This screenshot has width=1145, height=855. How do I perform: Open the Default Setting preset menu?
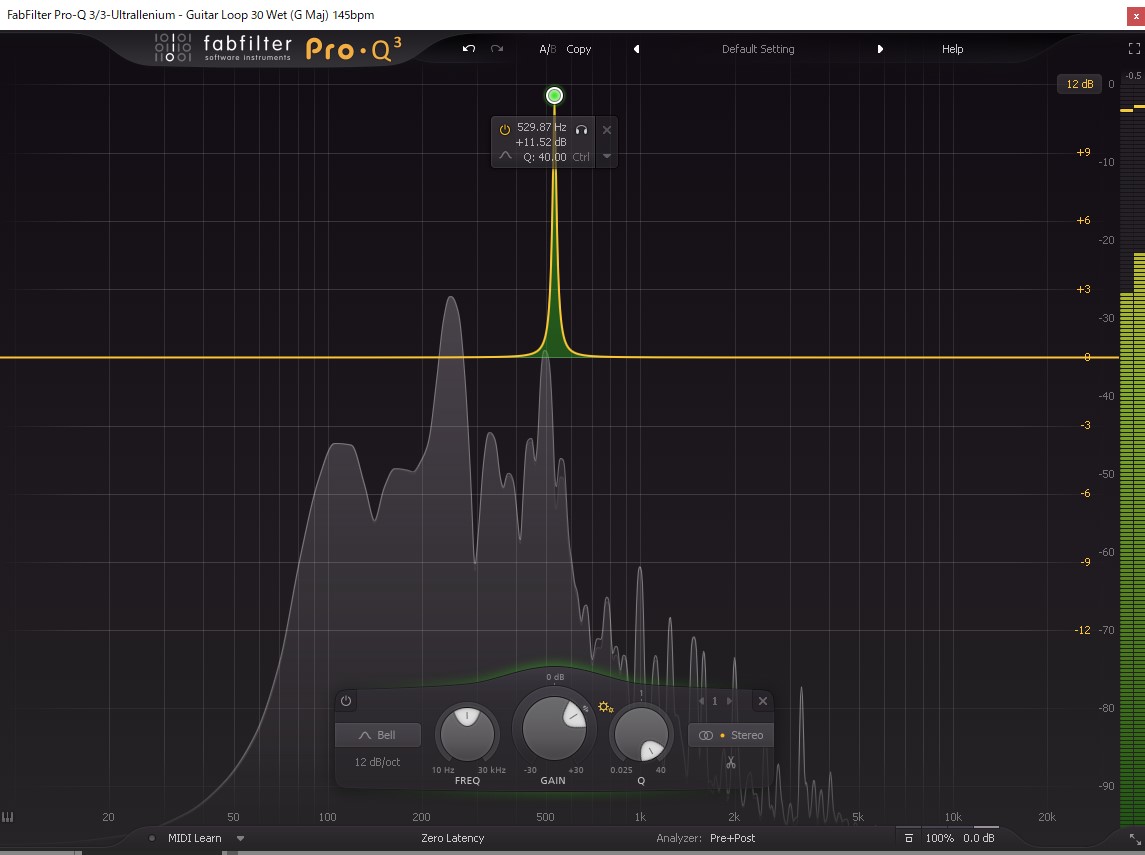tap(758, 49)
